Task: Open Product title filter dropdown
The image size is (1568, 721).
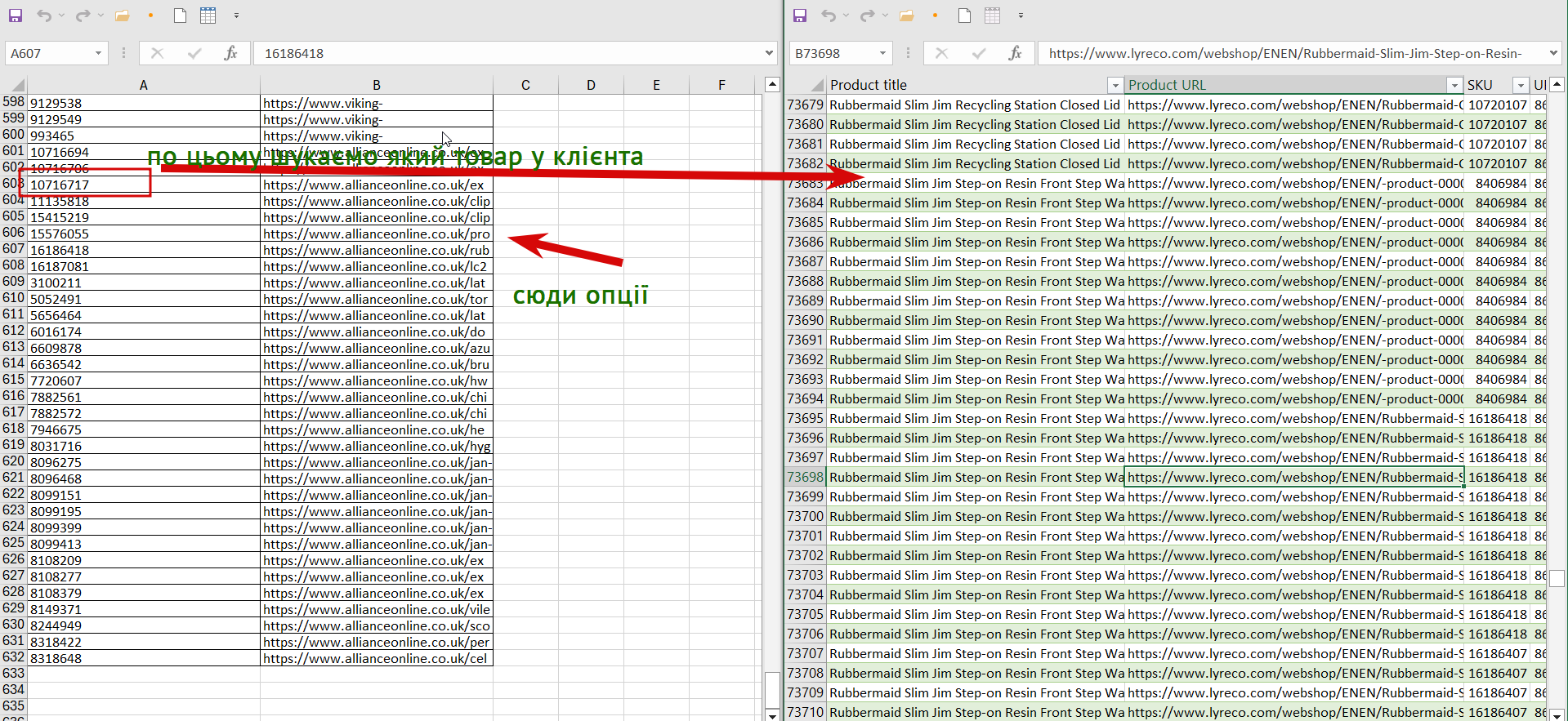Action: 1115,85
